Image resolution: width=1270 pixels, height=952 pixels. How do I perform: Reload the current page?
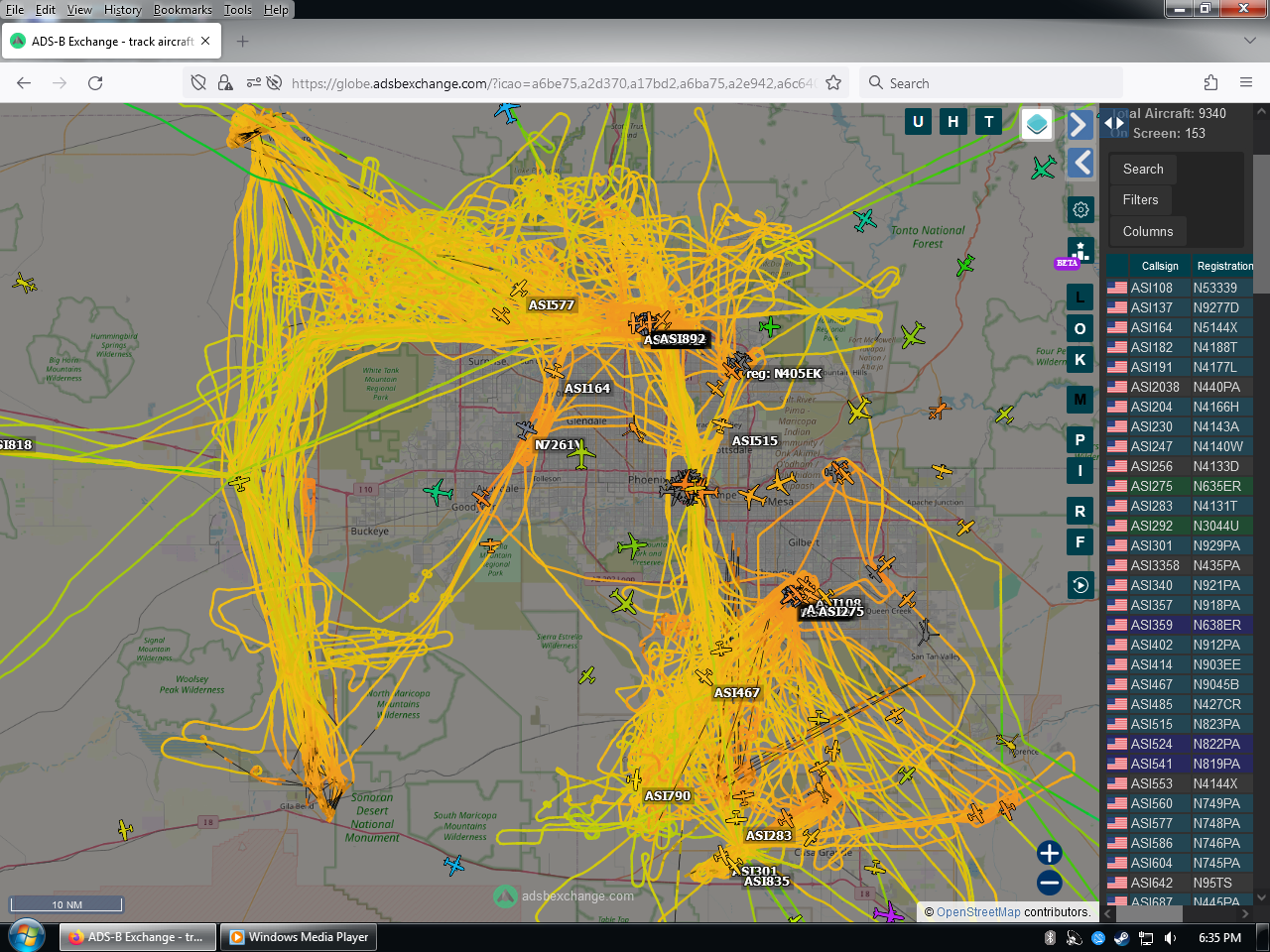click(95, 83)
